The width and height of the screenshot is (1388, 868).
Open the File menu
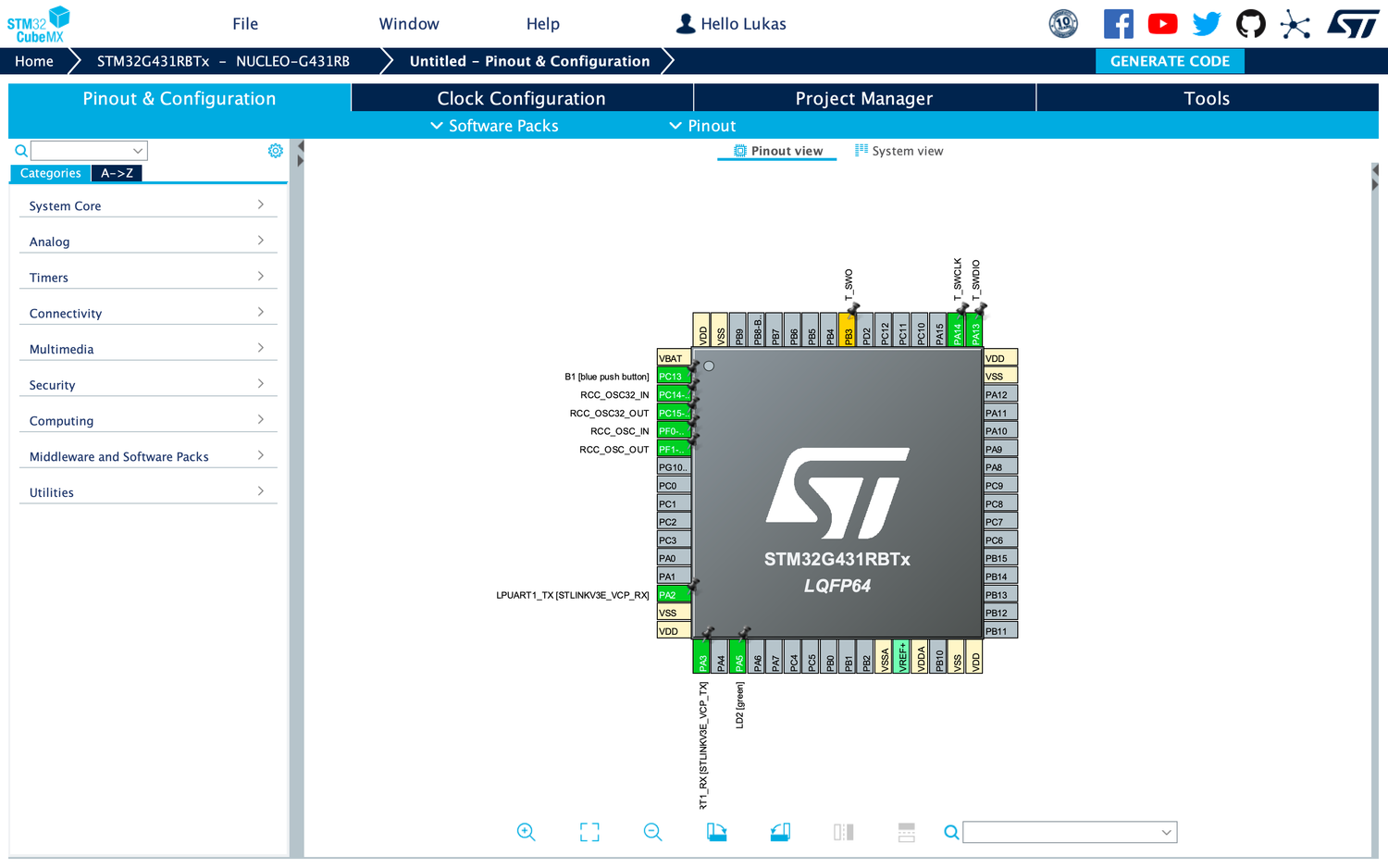point(245,24)
